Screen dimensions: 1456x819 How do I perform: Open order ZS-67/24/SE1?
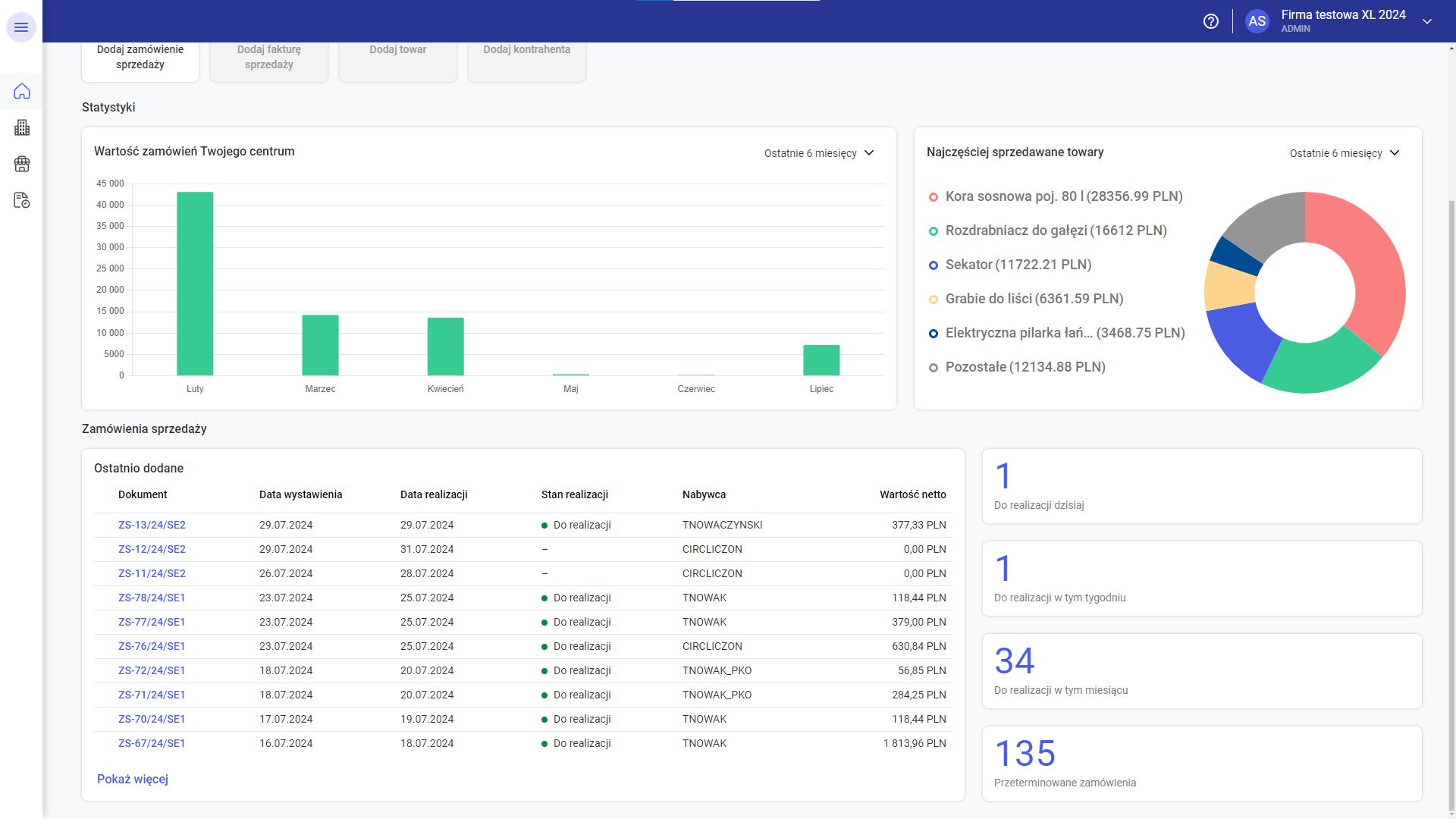pyautogui.click(x=152, y=743)
